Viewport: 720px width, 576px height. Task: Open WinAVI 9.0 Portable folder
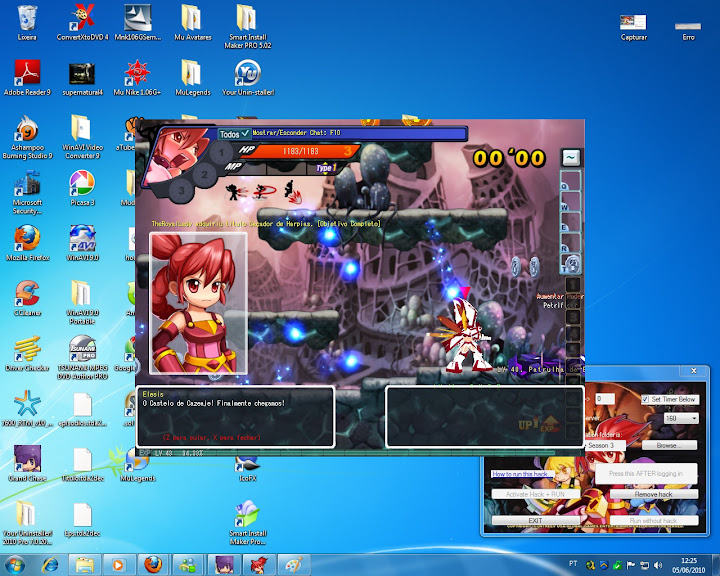tap(82, 302)
